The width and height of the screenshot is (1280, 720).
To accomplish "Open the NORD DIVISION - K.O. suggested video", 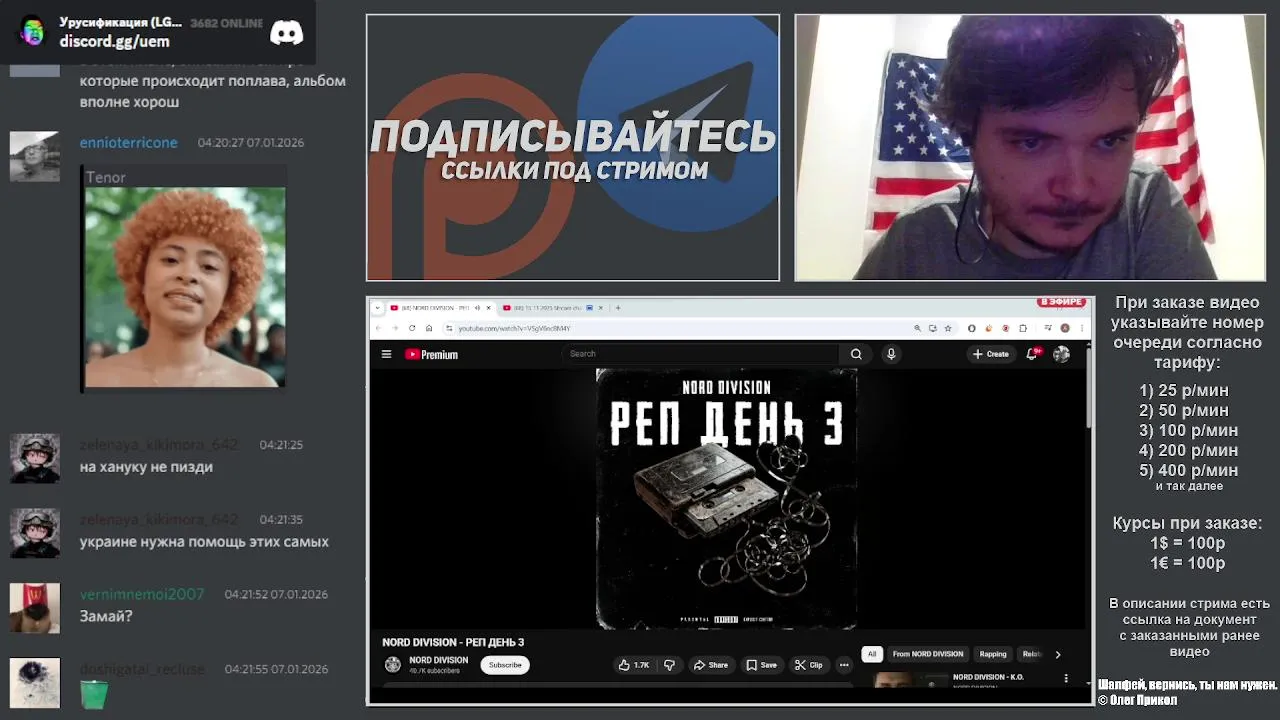I will coord(988,678).
